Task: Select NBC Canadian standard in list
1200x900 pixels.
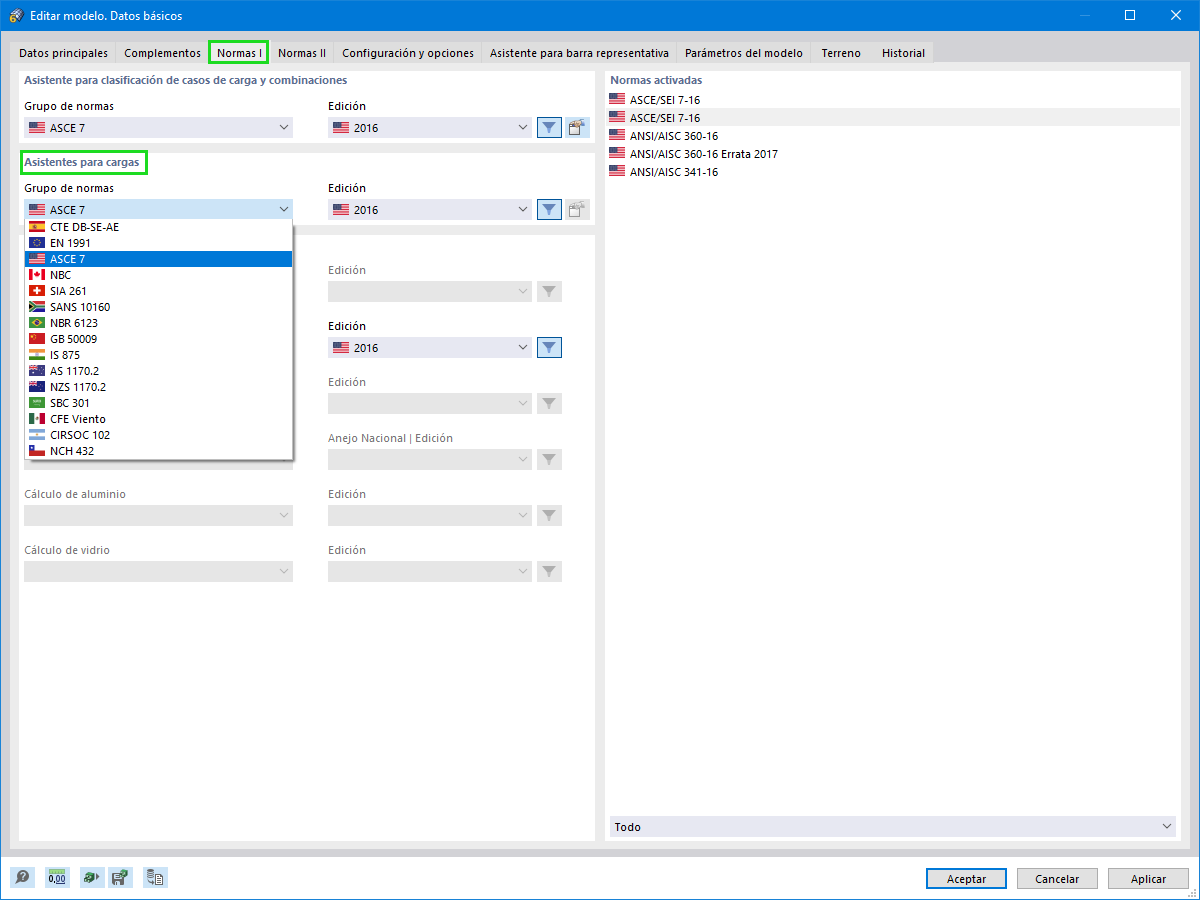Action: pos(158,274)
